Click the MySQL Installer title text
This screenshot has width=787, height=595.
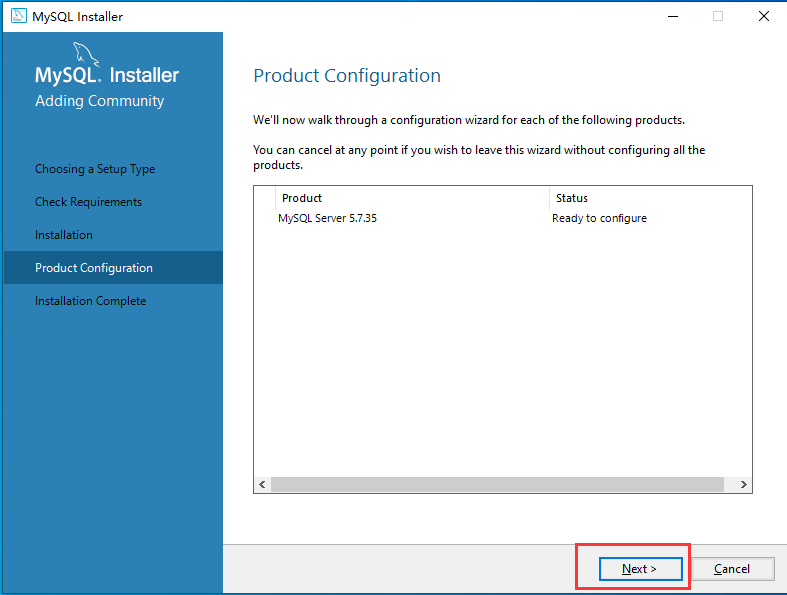click(x=77, y=17)
